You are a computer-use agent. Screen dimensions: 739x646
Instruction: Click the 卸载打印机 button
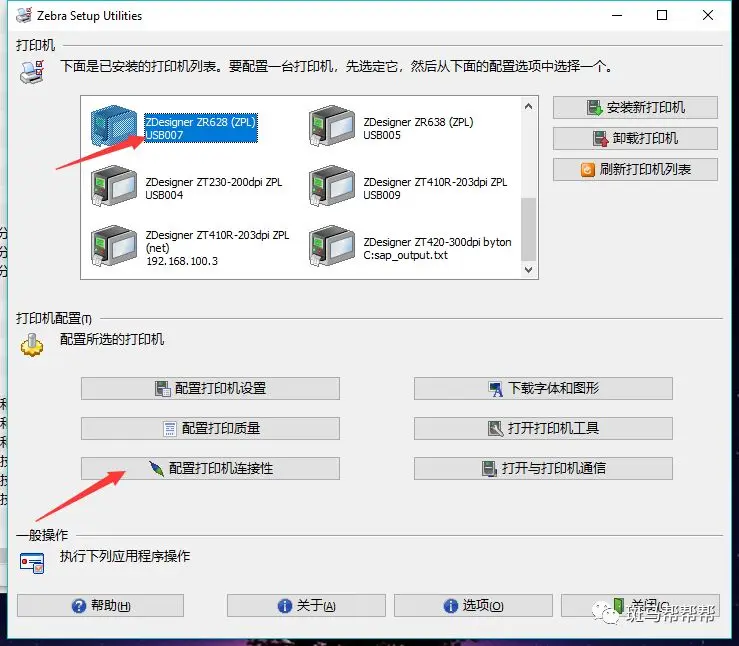[635, 138]
